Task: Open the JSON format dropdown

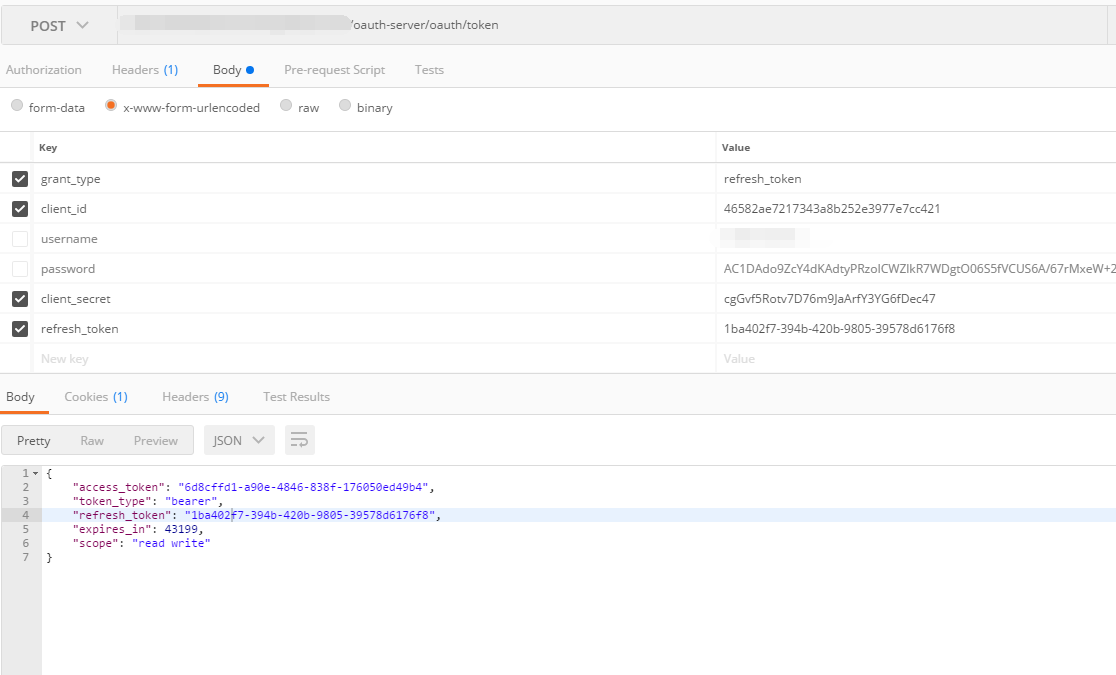Action: [x=239, y=440]
